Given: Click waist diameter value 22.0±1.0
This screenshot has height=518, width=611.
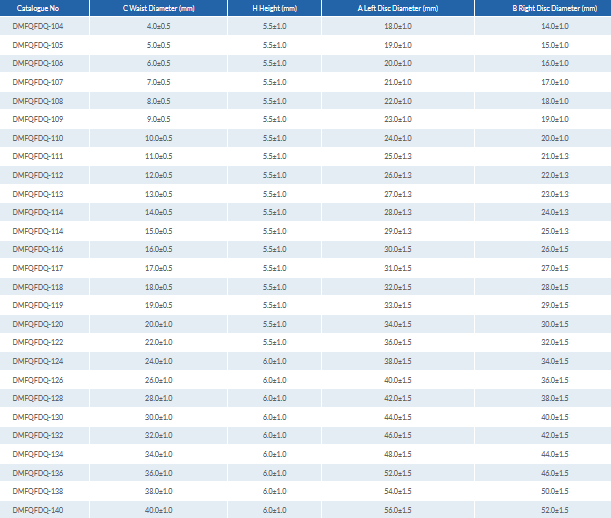Looking at the screenshot, I should (159, 342).
